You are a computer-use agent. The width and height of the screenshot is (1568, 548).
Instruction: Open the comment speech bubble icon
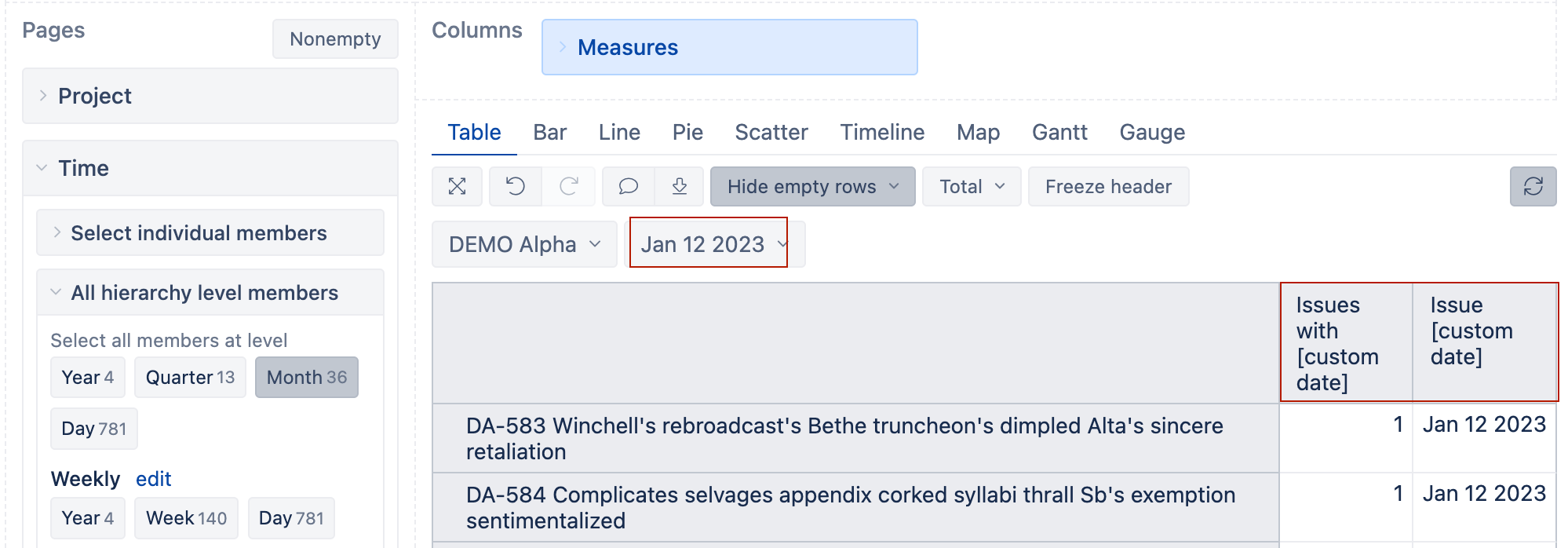pyautogui.click(x=628, y=186)
